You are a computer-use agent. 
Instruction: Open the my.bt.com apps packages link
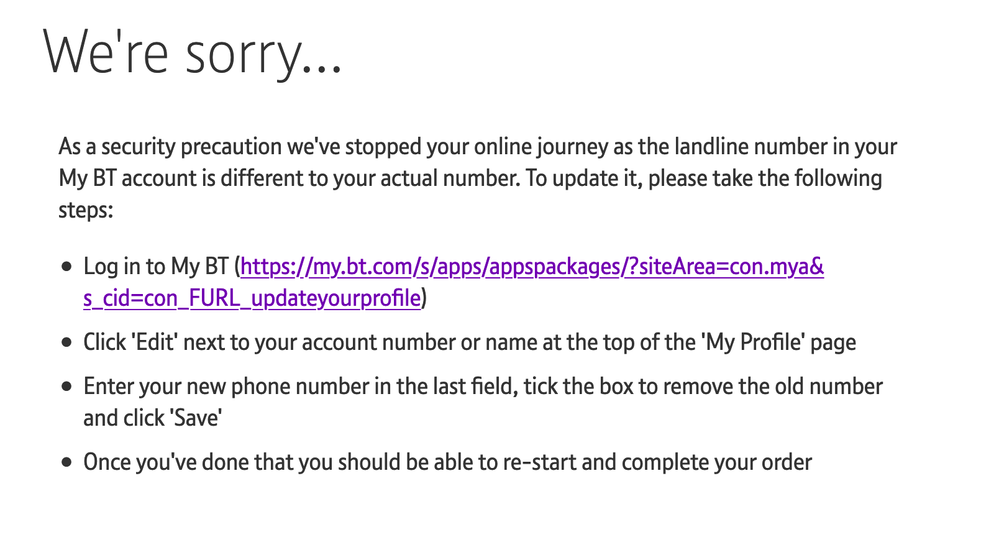point(532,267)
